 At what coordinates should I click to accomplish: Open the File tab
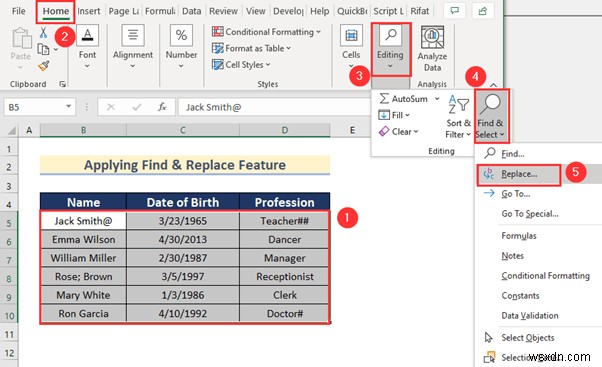click(18, 11)
